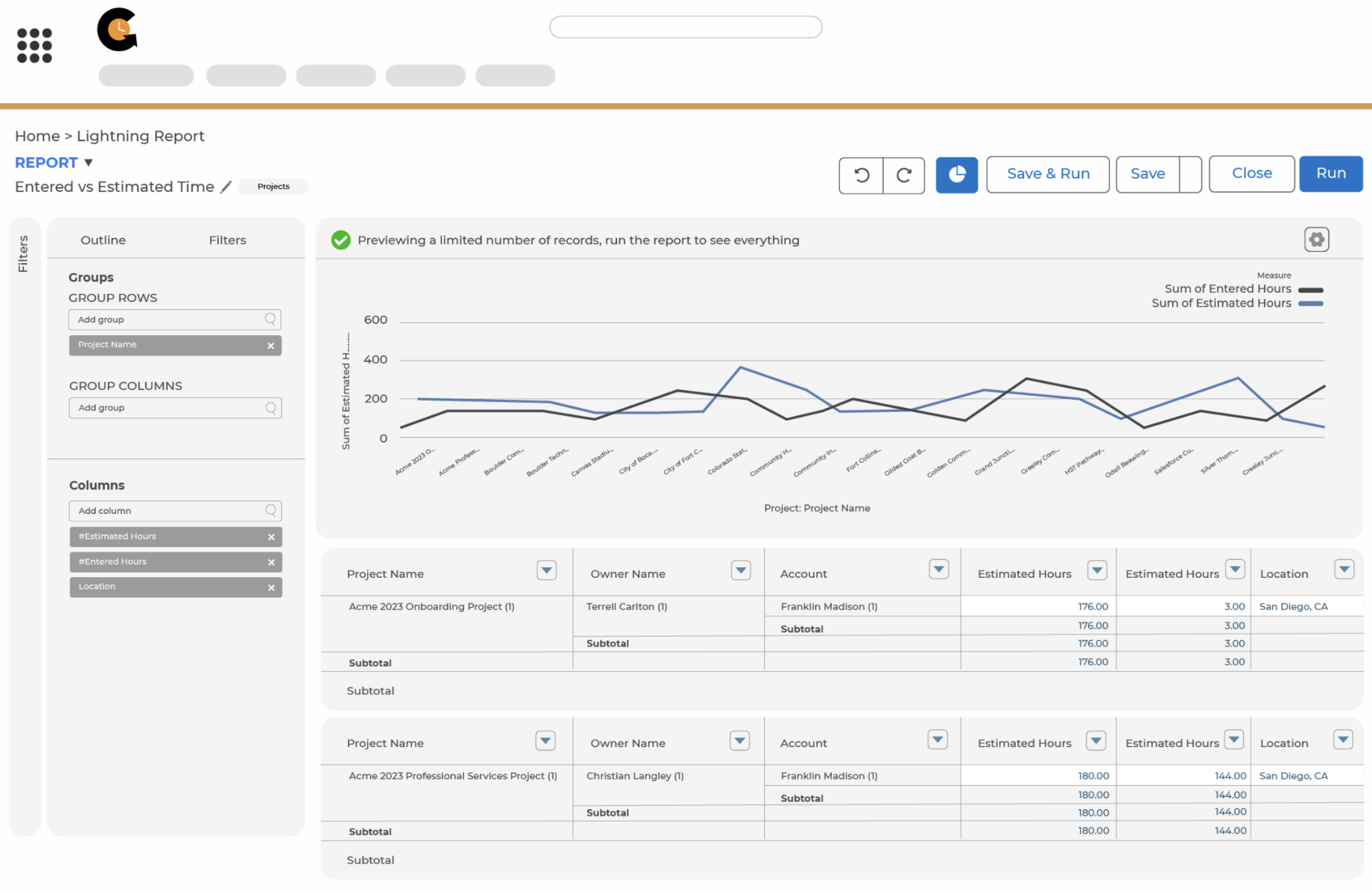
Task: Expand the Save split-button arrow
Action: tap(1191, 174)
